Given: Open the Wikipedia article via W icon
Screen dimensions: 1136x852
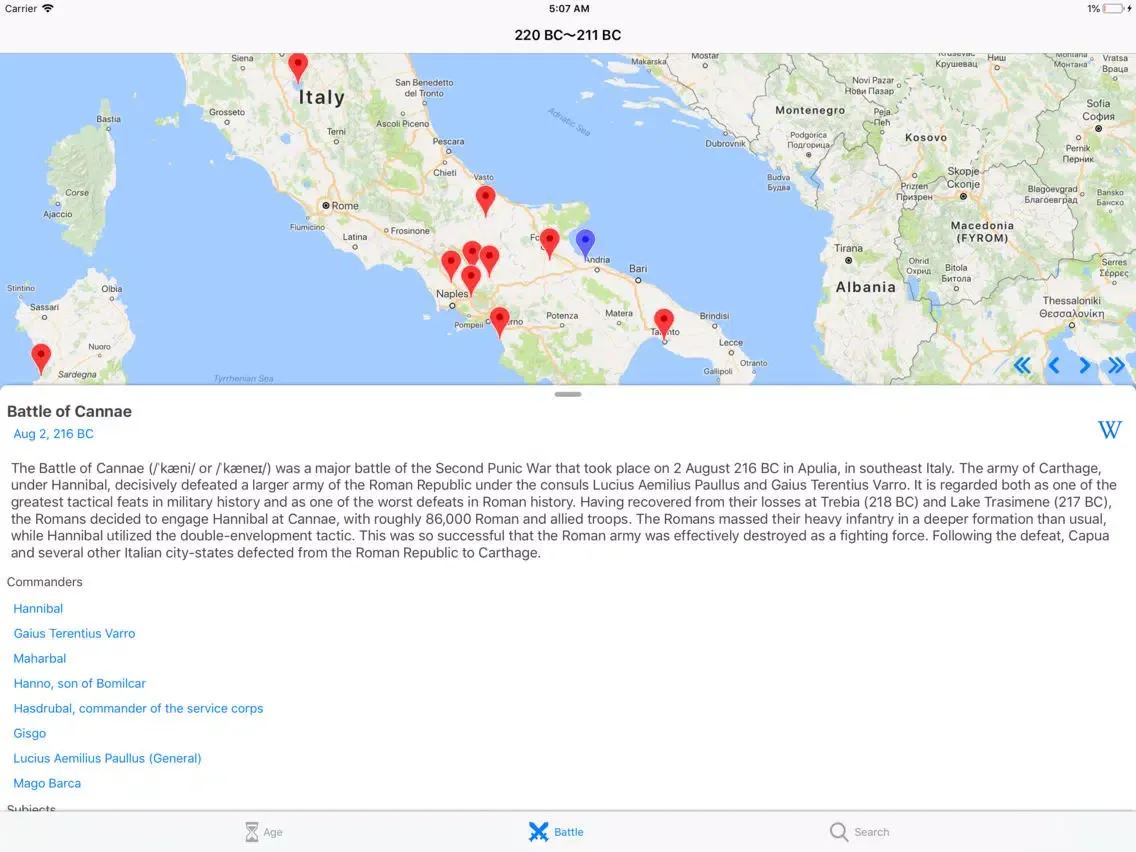Looking at the screenshot, I should (x=1109, y=430).
